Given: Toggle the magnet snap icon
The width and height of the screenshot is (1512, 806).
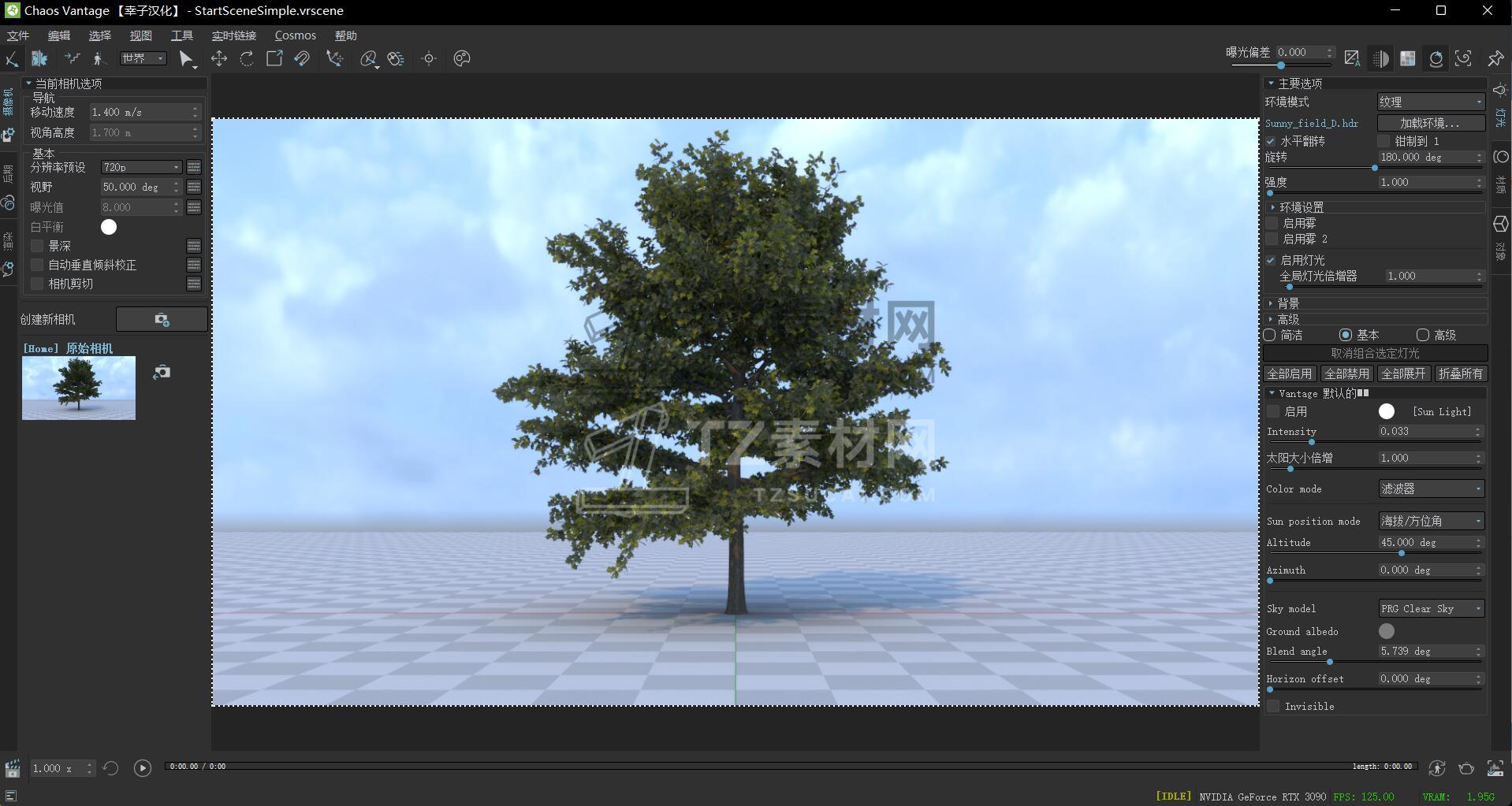Looking at the screenshot, I should click(x=302, y=58).
